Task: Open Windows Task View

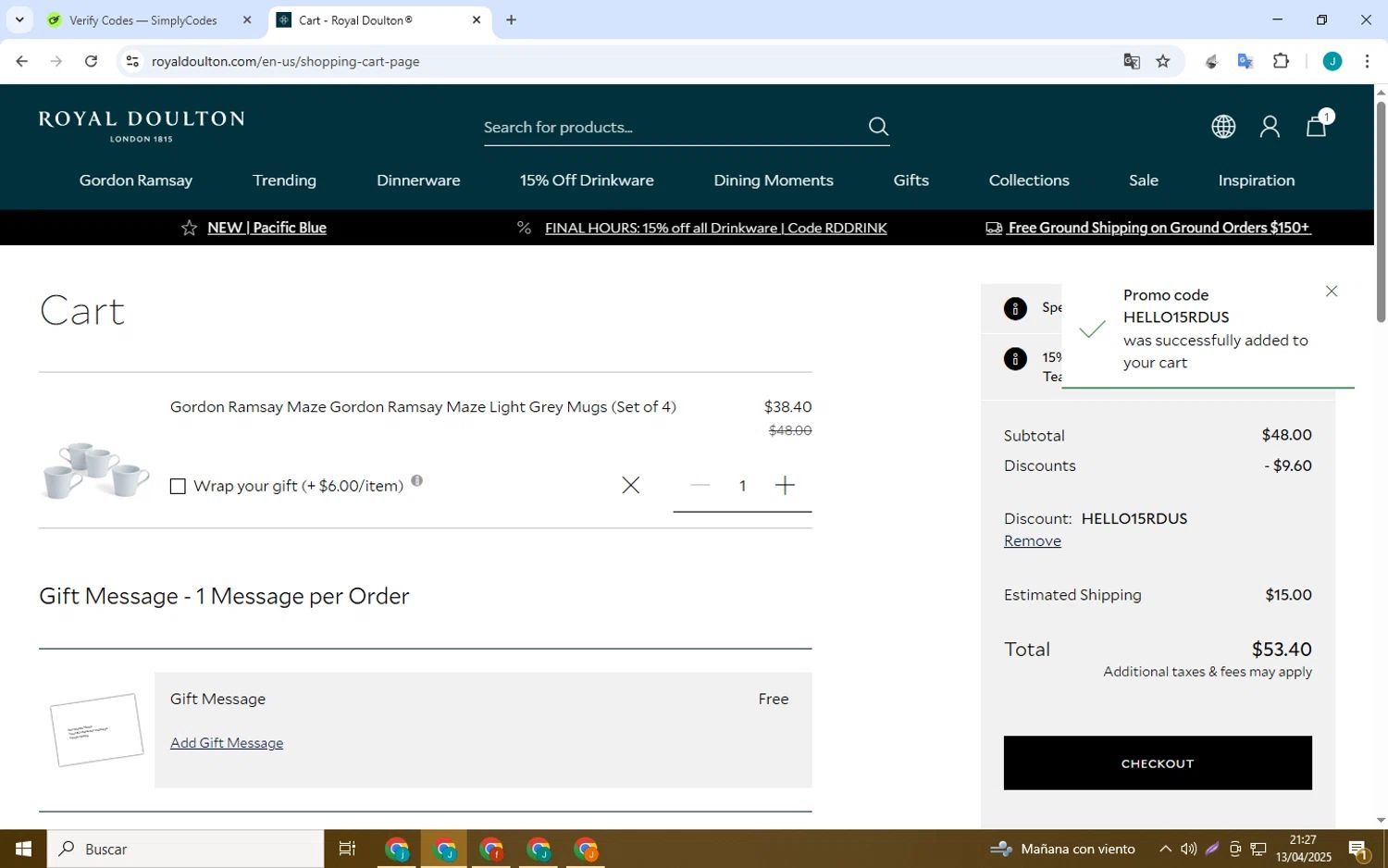Action: click(x=347, y=849)
